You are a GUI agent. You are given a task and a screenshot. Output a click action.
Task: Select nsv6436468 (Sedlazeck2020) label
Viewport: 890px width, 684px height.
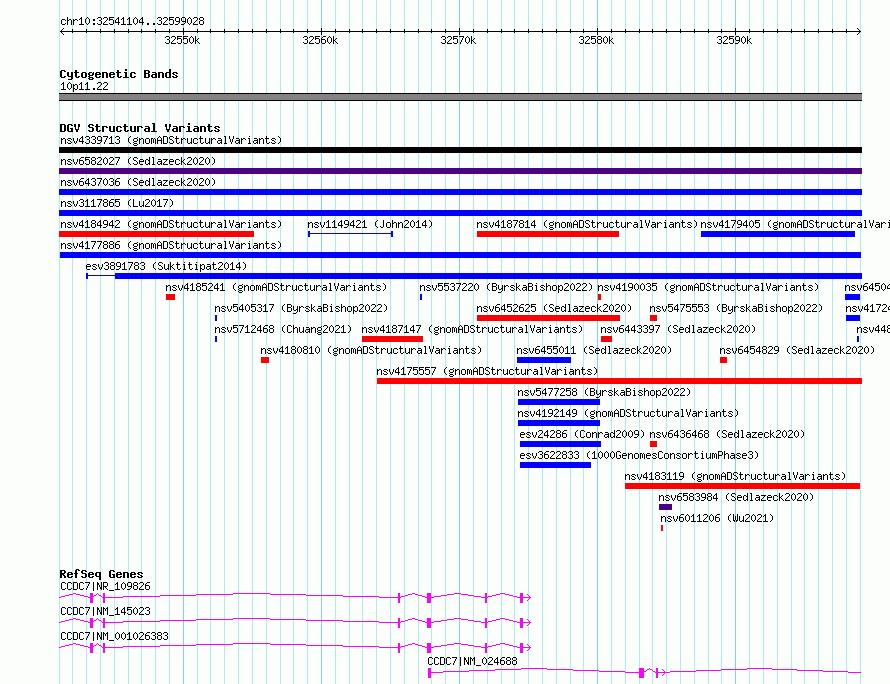727,434
